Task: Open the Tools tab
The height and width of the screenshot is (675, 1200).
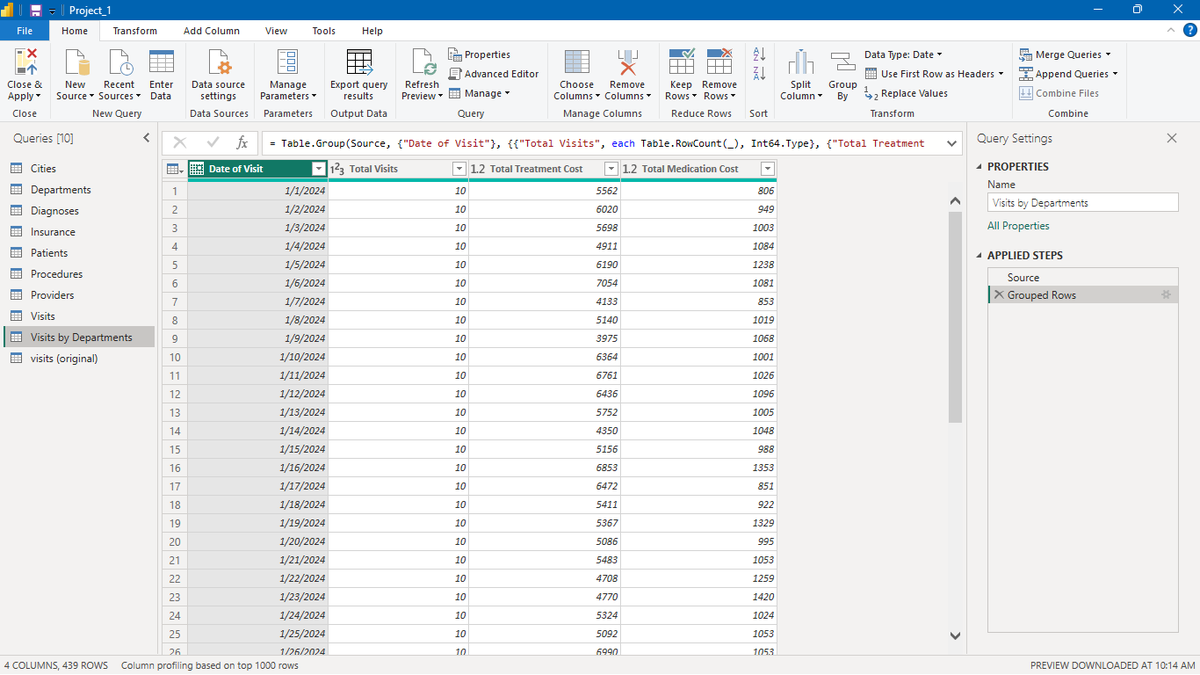Action: (x=324, y=31)
